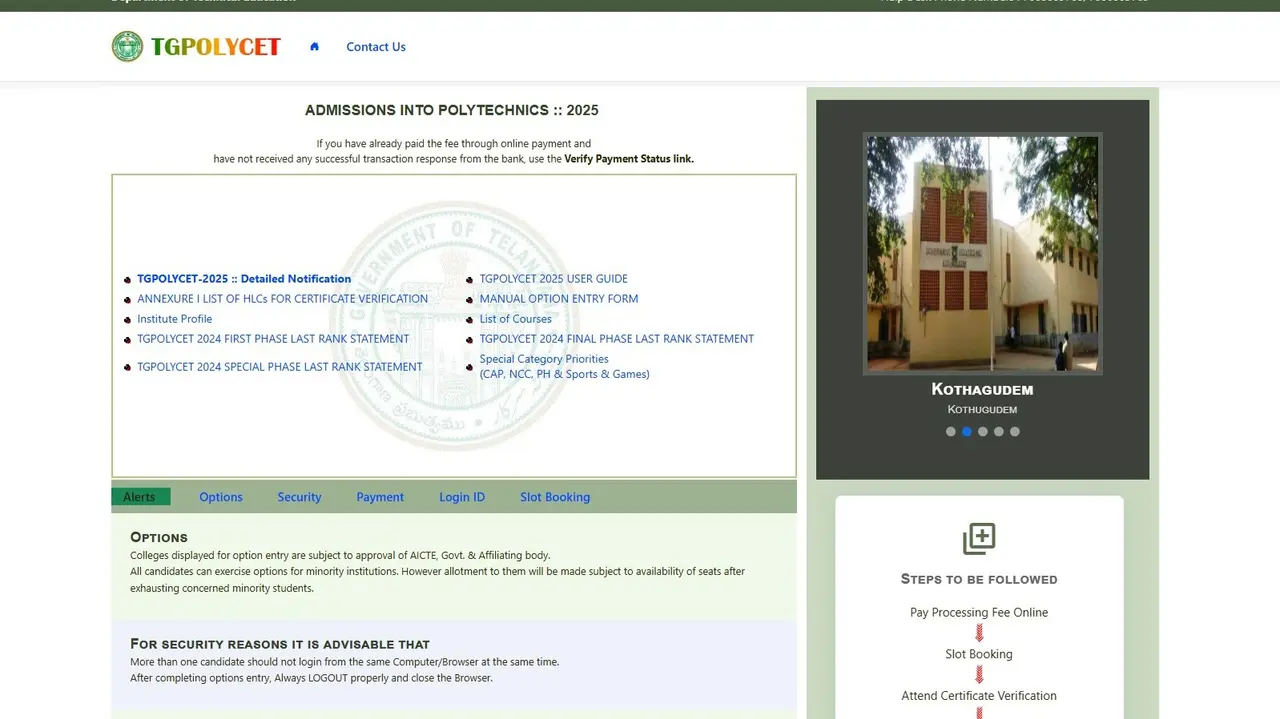
Task: Switch to the Security tab
Action: pos(299,496)
